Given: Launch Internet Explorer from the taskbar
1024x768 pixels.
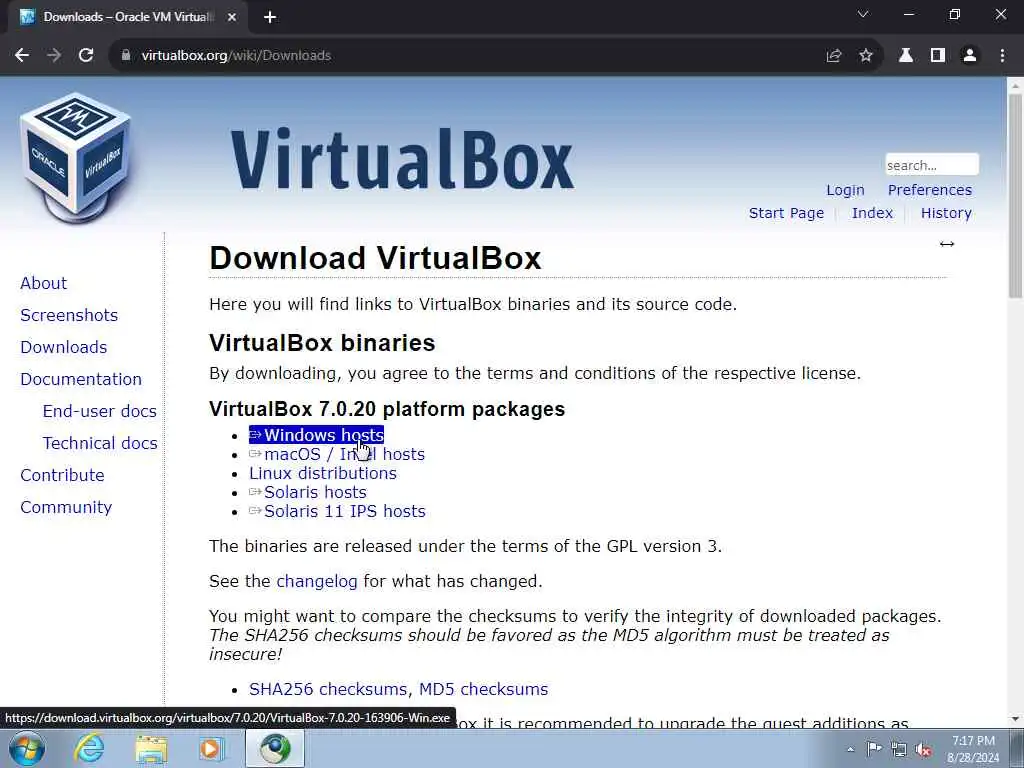Looking at the screenshot, I should click(x=88, y=748).
